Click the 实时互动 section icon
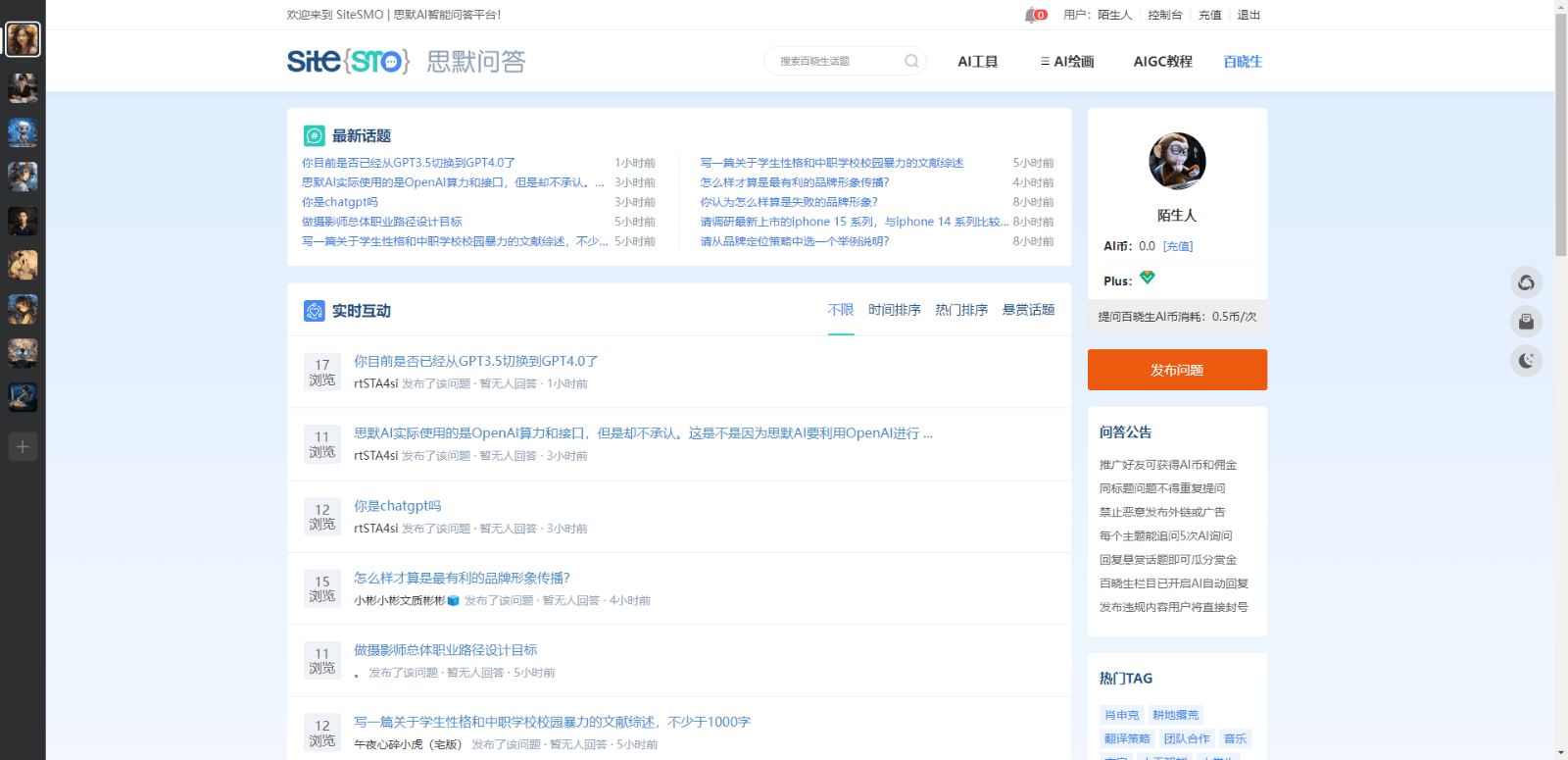The image size is (1568, 760). [x=314, y=311]
